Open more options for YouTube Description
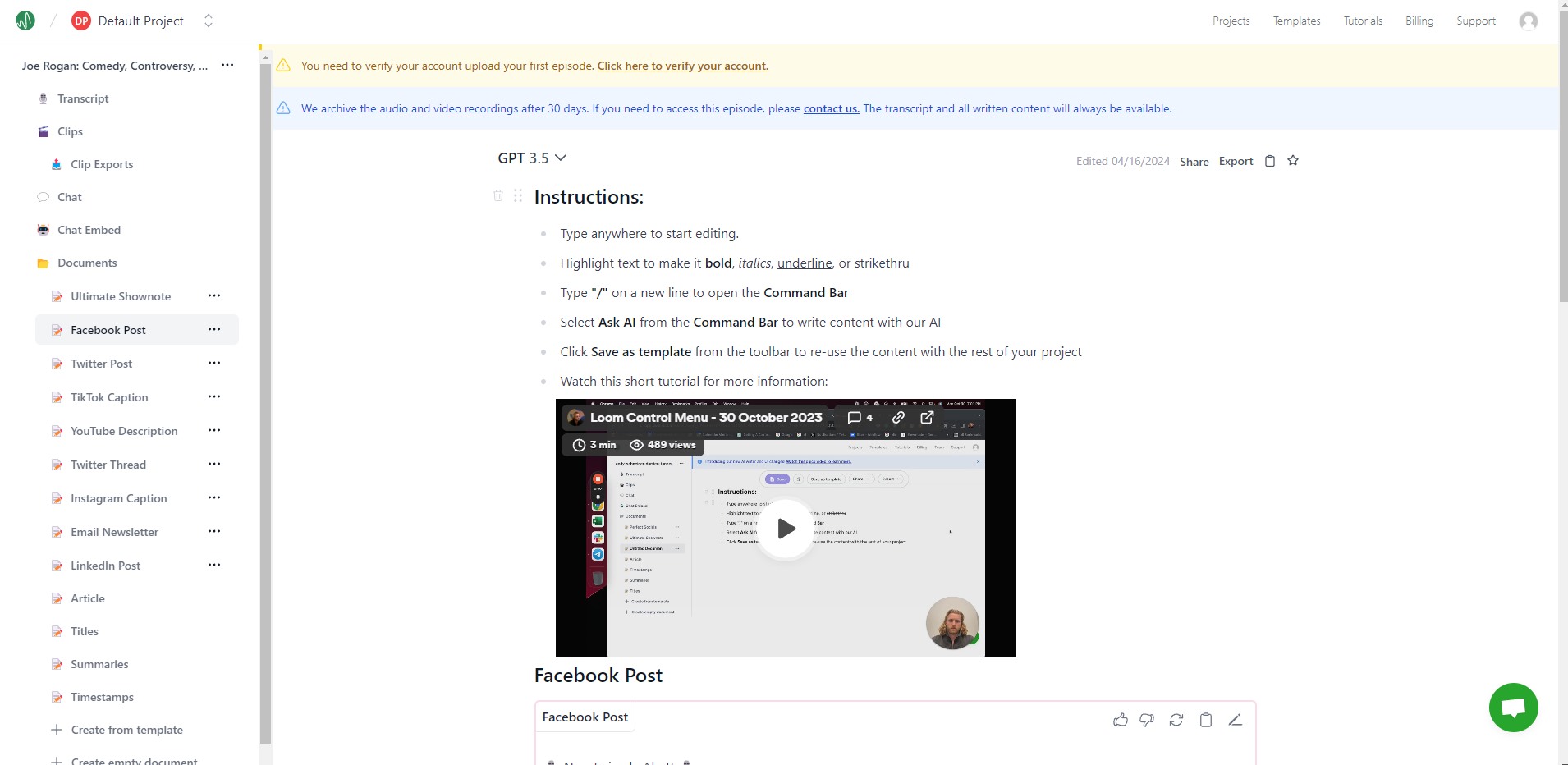 [214, 430]
